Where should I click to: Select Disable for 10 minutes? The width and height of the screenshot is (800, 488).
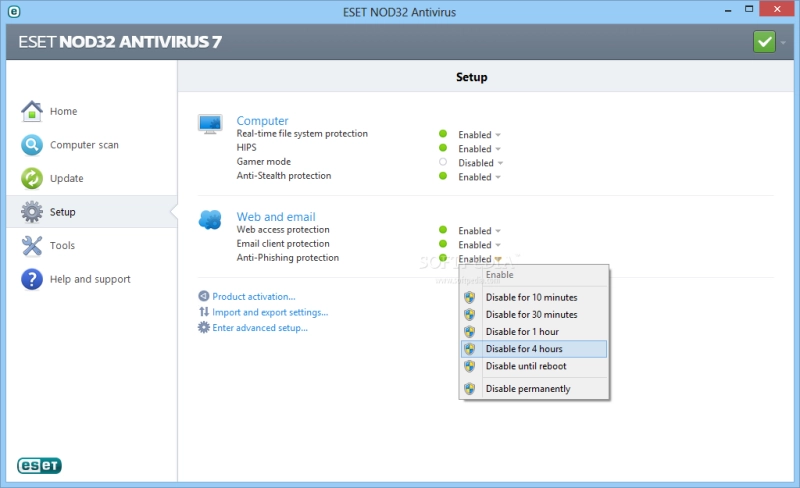pyautogui.click(x=534, y=297)
